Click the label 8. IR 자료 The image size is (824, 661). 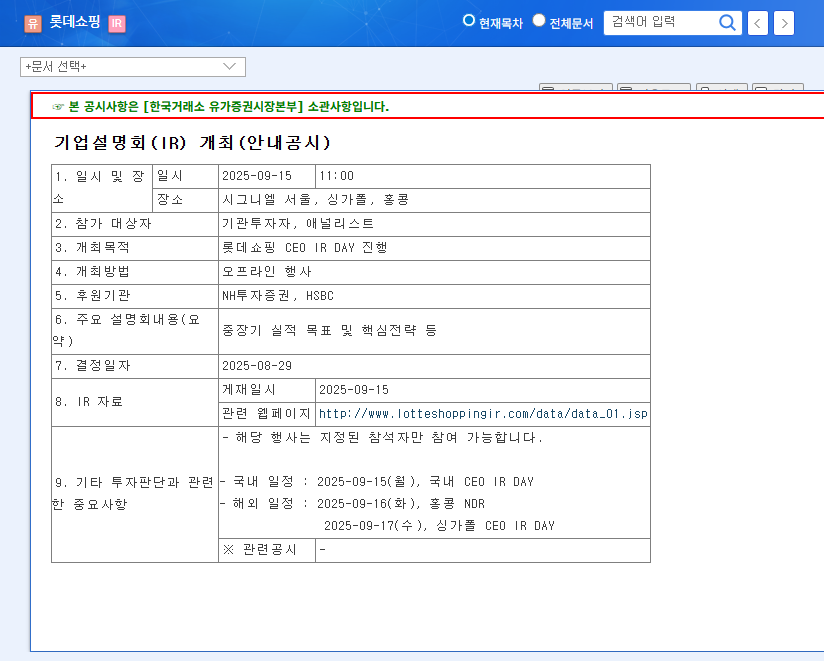pyautogui.click(x=135, y=402)
